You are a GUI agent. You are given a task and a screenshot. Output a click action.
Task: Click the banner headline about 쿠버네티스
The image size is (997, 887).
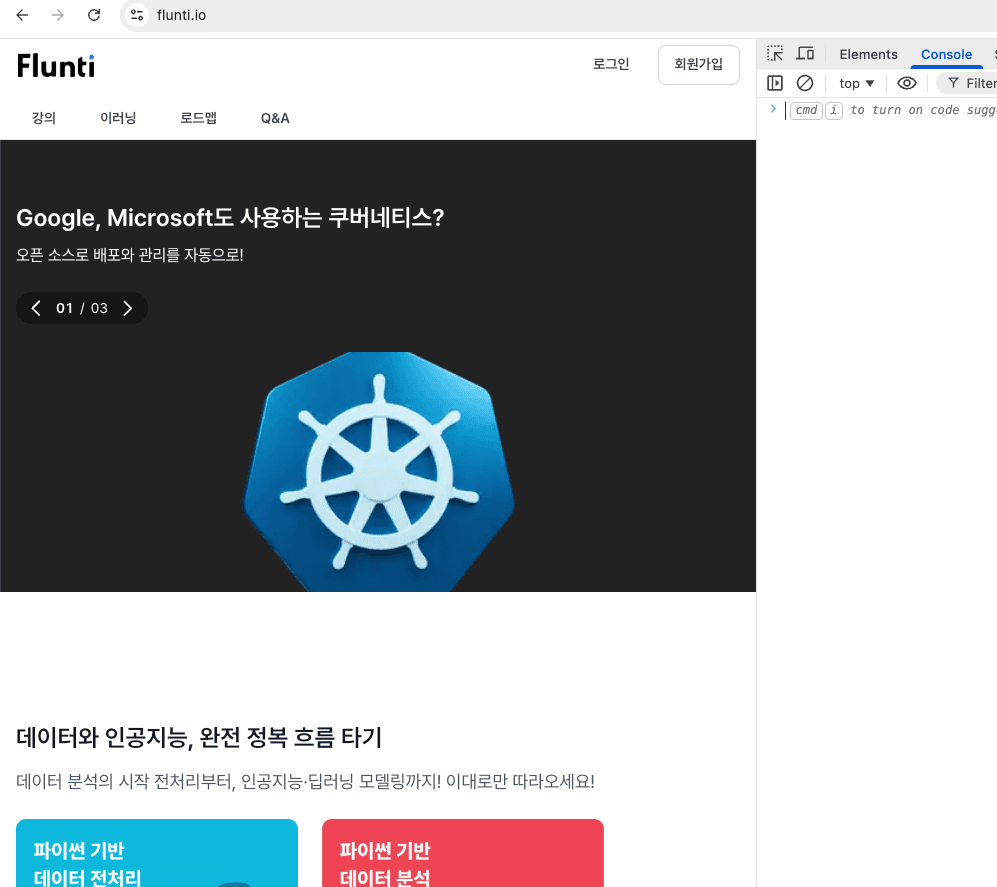pos(230,218)
